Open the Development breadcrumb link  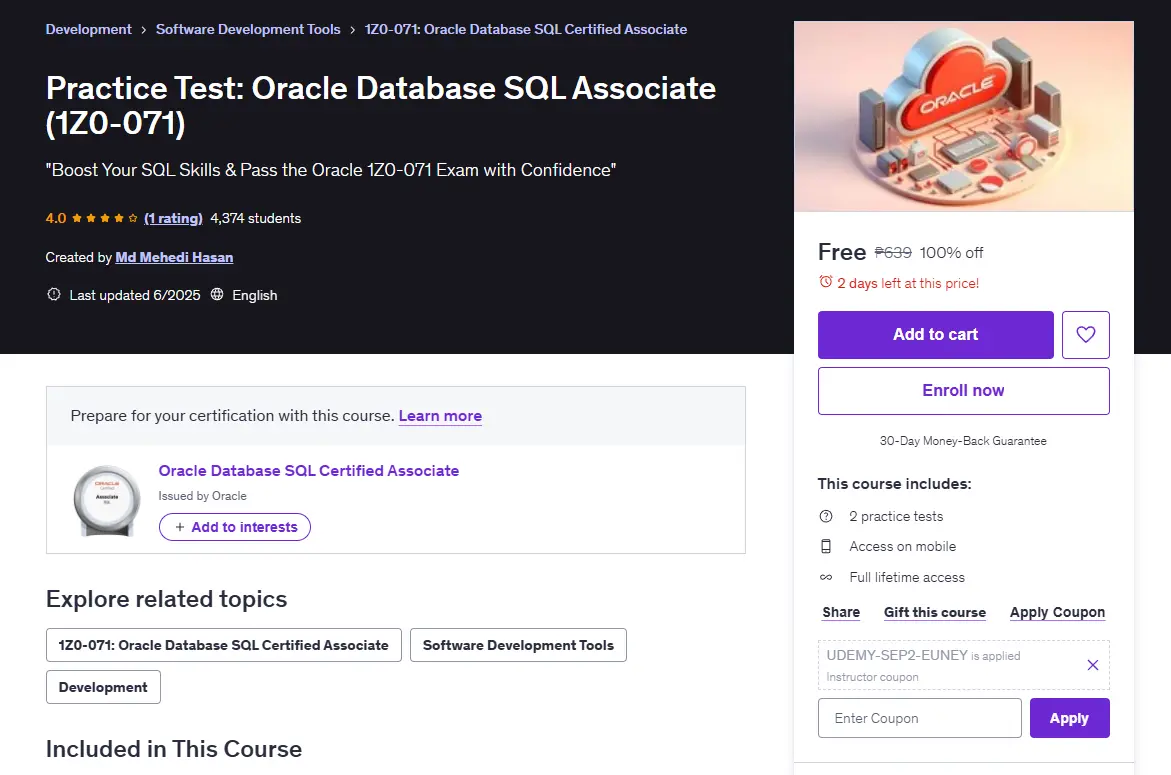(88, 29)
